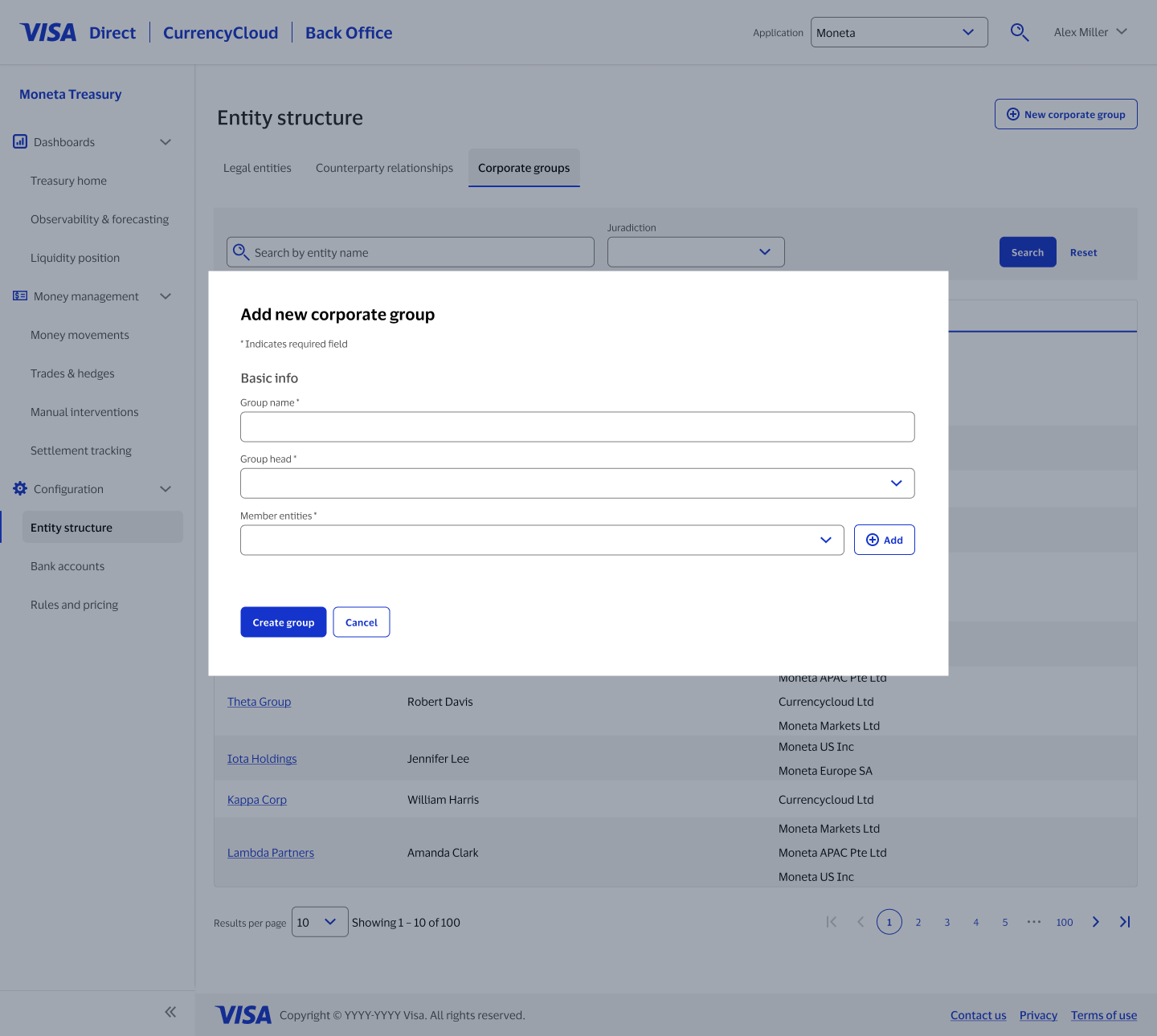Viewport: 1157px width, 1036px height.
Task: Click Robert Davis table cell
Action: 440,702
